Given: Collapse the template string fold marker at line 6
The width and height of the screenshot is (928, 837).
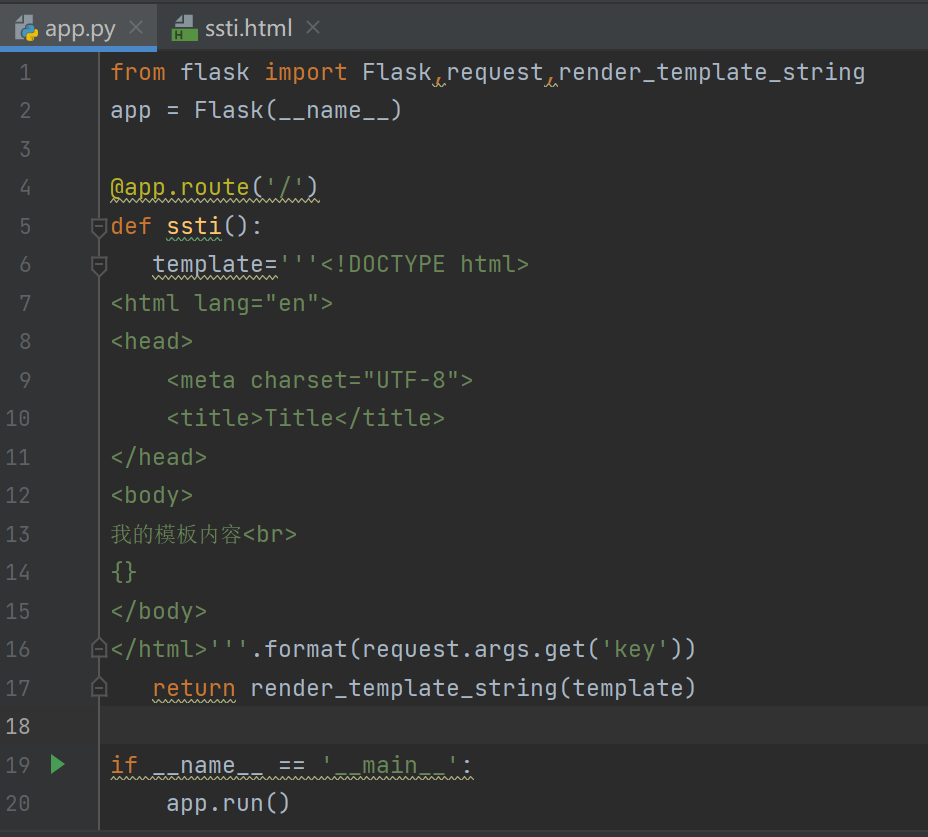Looking at the screenshot, I should pos(99,265).
